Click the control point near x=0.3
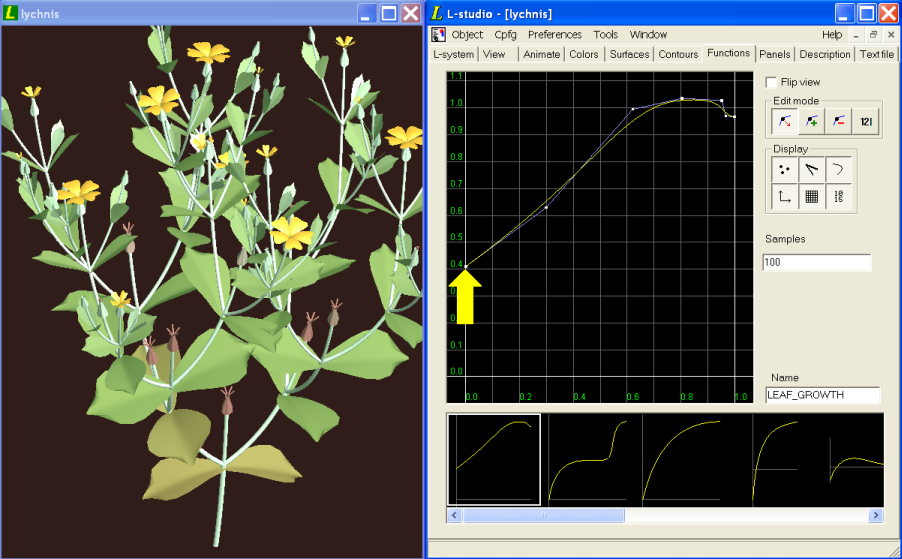This screenshot has width=902, height=559. tap(546, 207)
